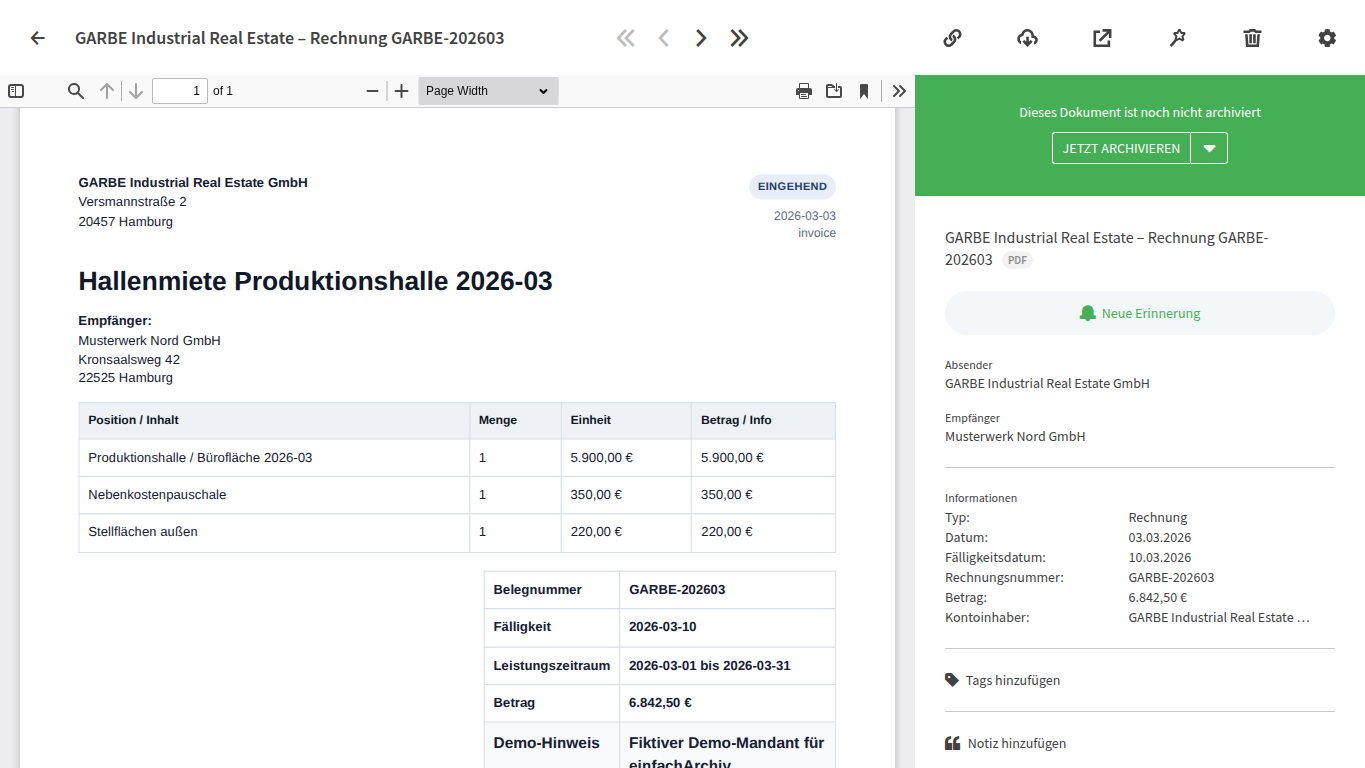The image size is (1365, 768).
Task: Click Typ value Rechnung
Action: tap(1157, 517)
